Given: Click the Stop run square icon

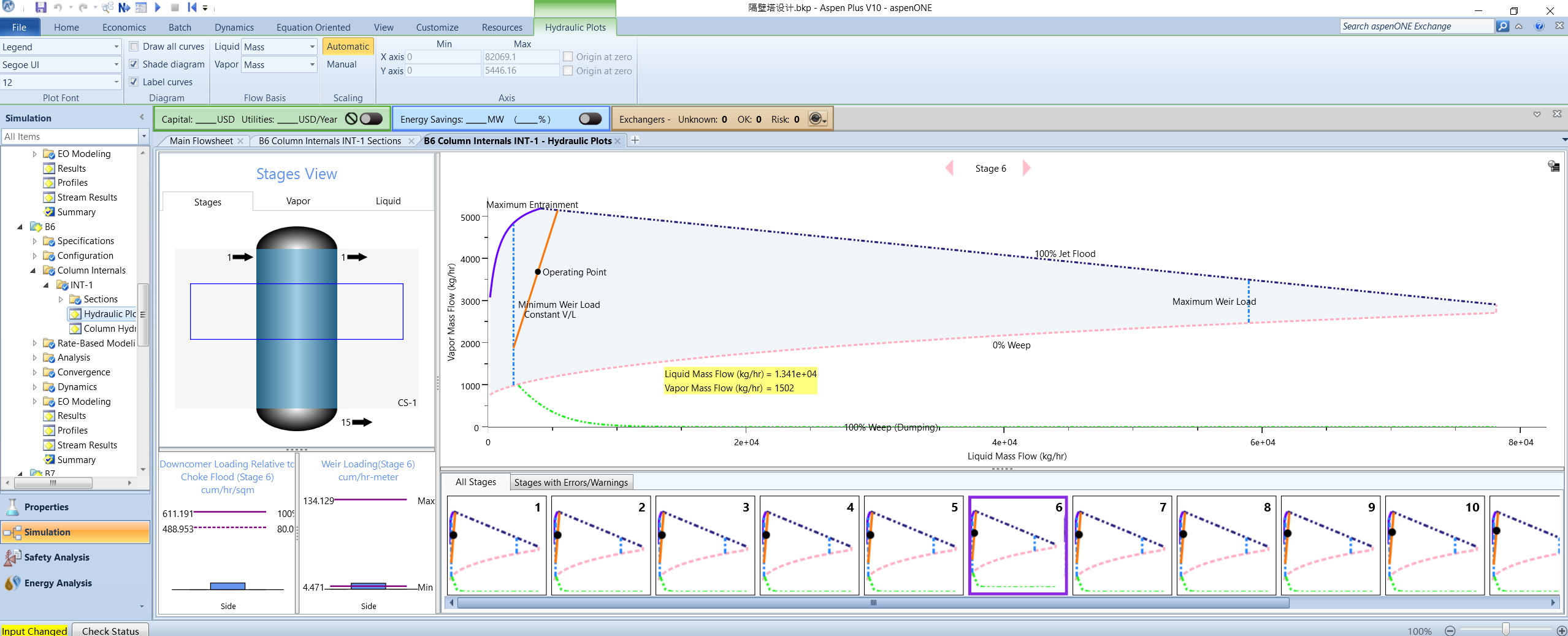Looking at the screenshot, I should click(x=175, y=7).
